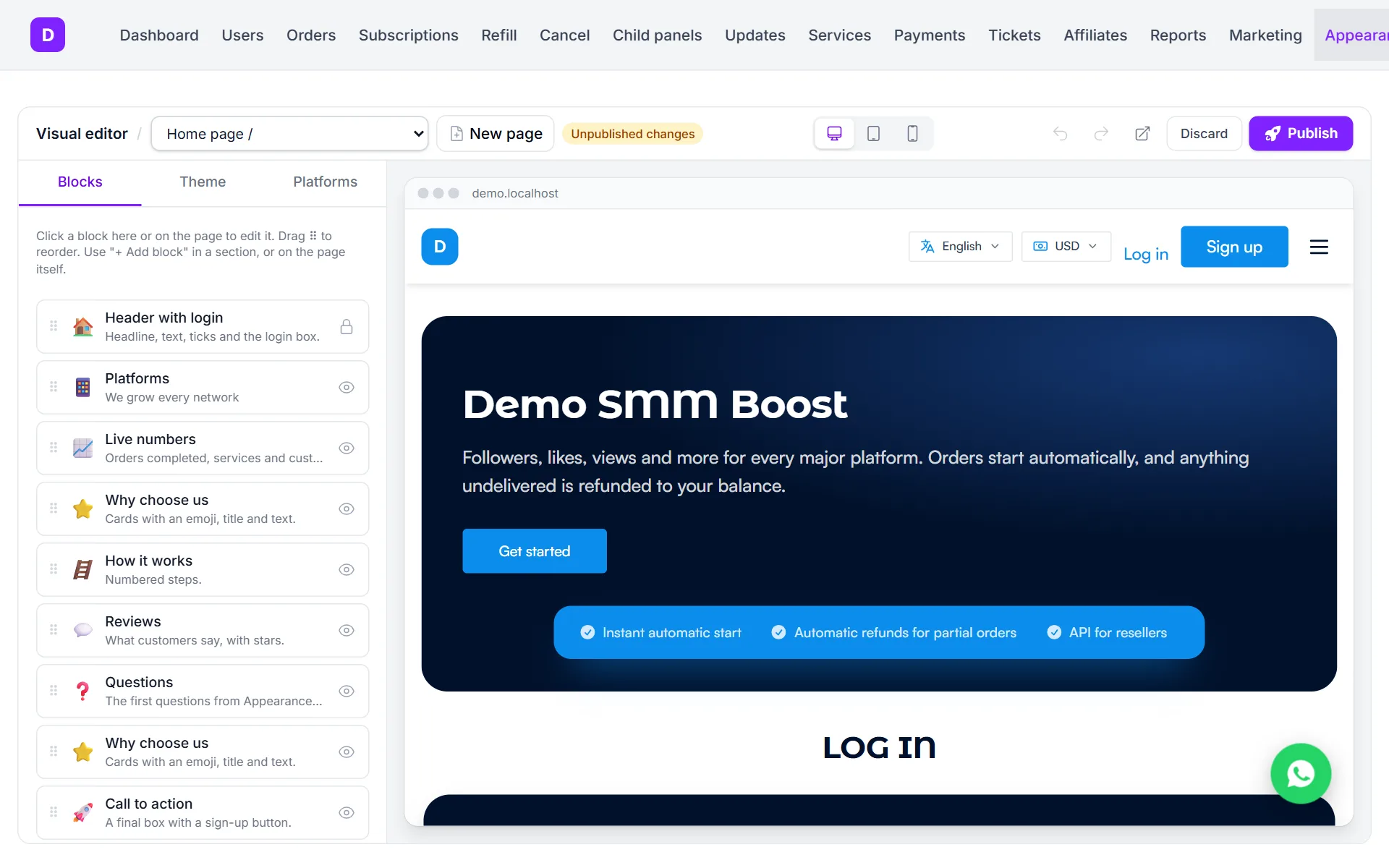This screenshot has width=1389, height=868.
Task: Click the redo arrow icon
Action: [1101, 134]
